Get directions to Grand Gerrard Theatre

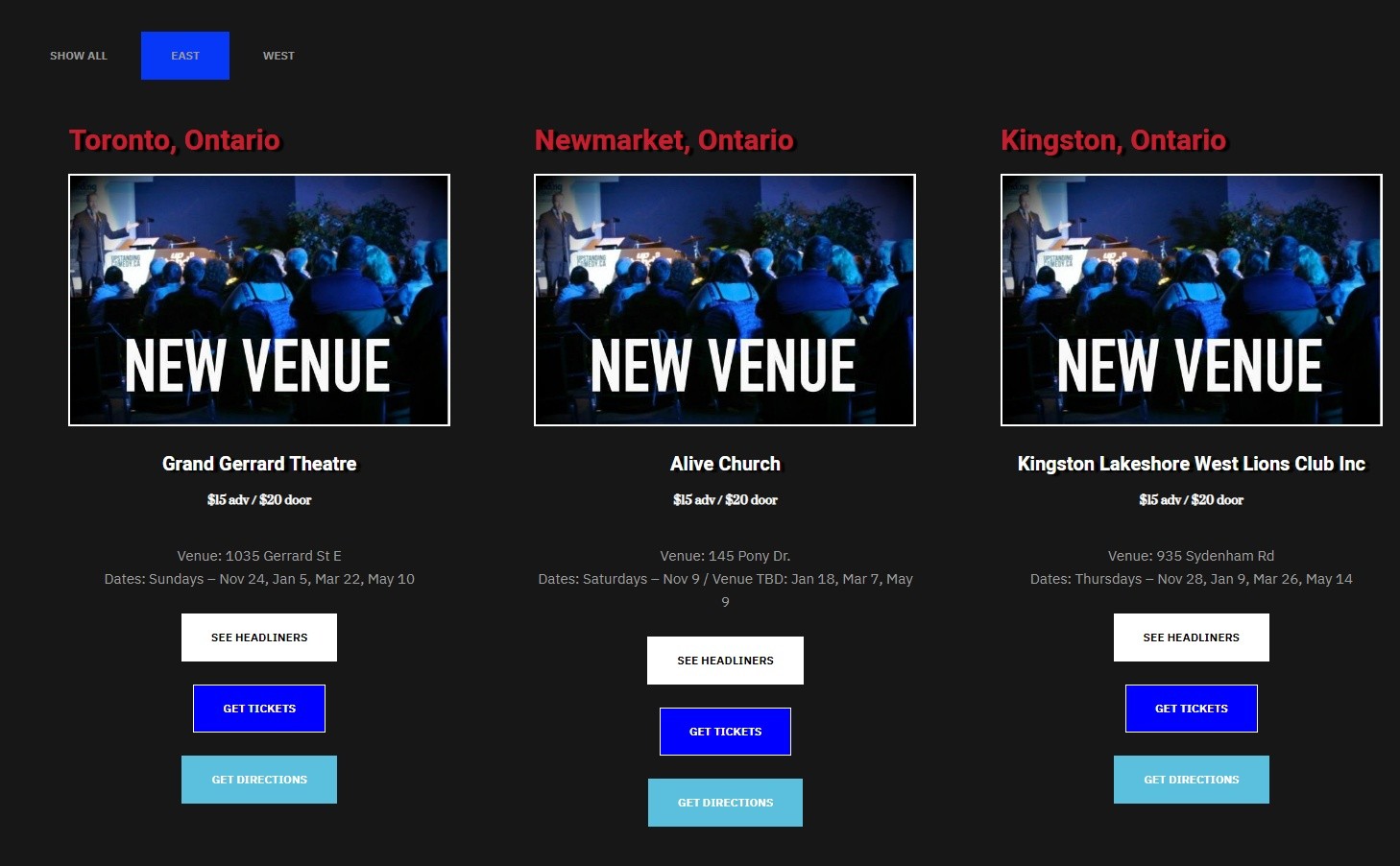[x=259, y=780]
